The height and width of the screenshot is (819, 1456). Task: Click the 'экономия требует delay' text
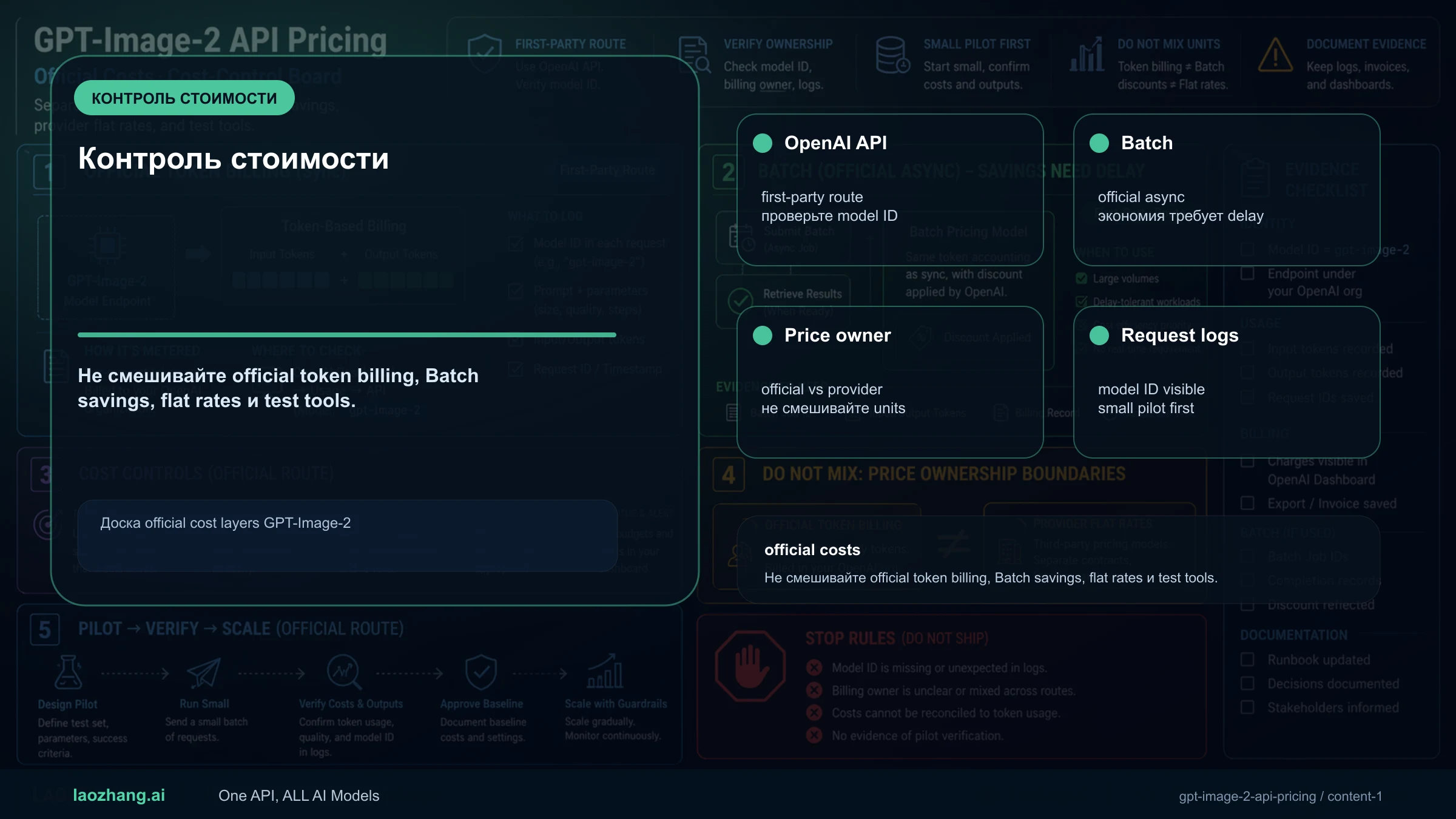[x=1181, y=216]
